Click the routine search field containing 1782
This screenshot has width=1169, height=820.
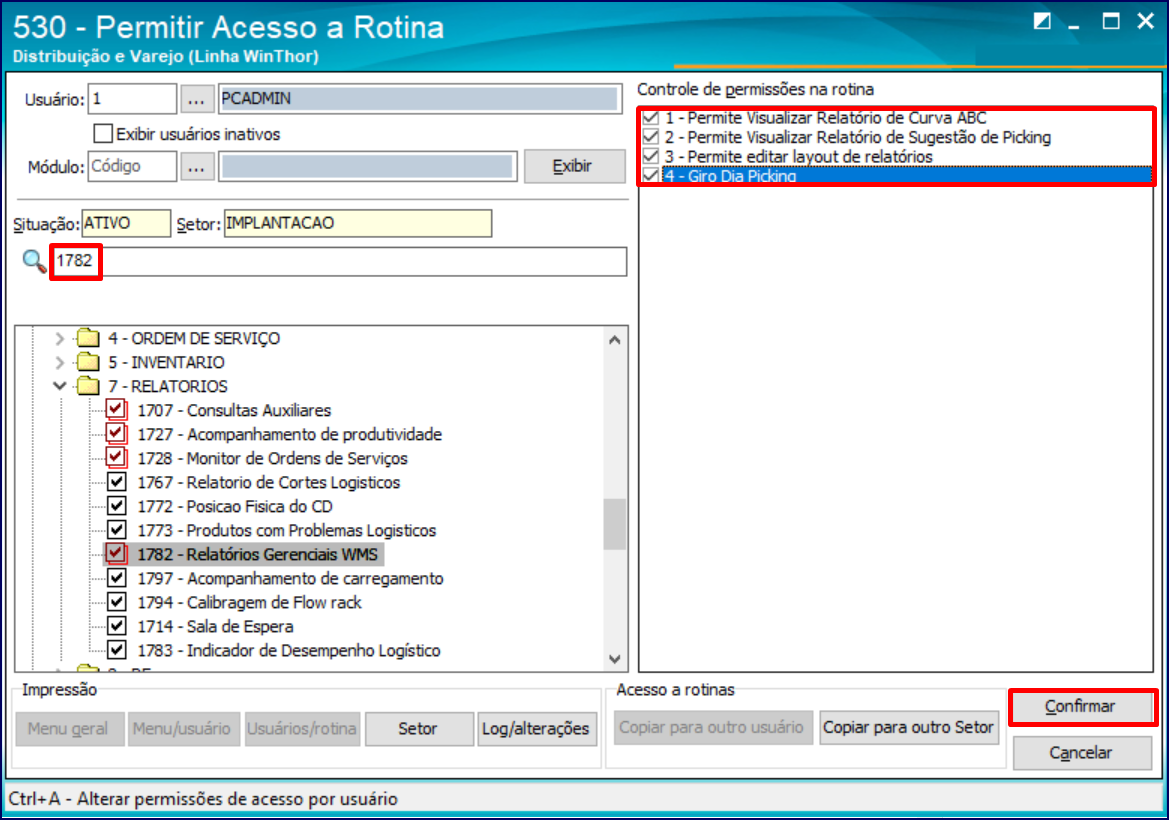[341, 262]
